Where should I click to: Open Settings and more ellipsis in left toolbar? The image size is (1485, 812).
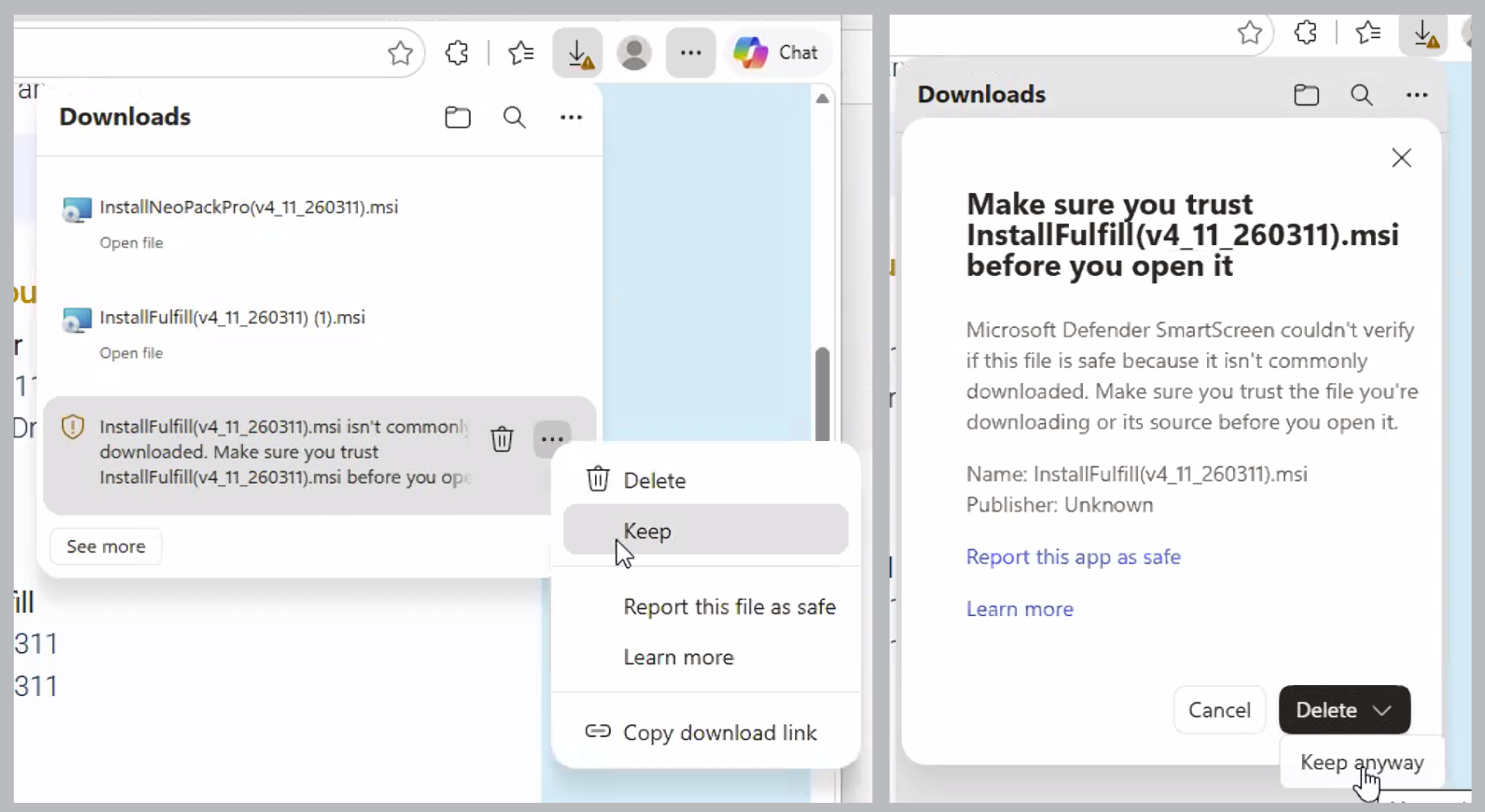click(x=691, y=52)
